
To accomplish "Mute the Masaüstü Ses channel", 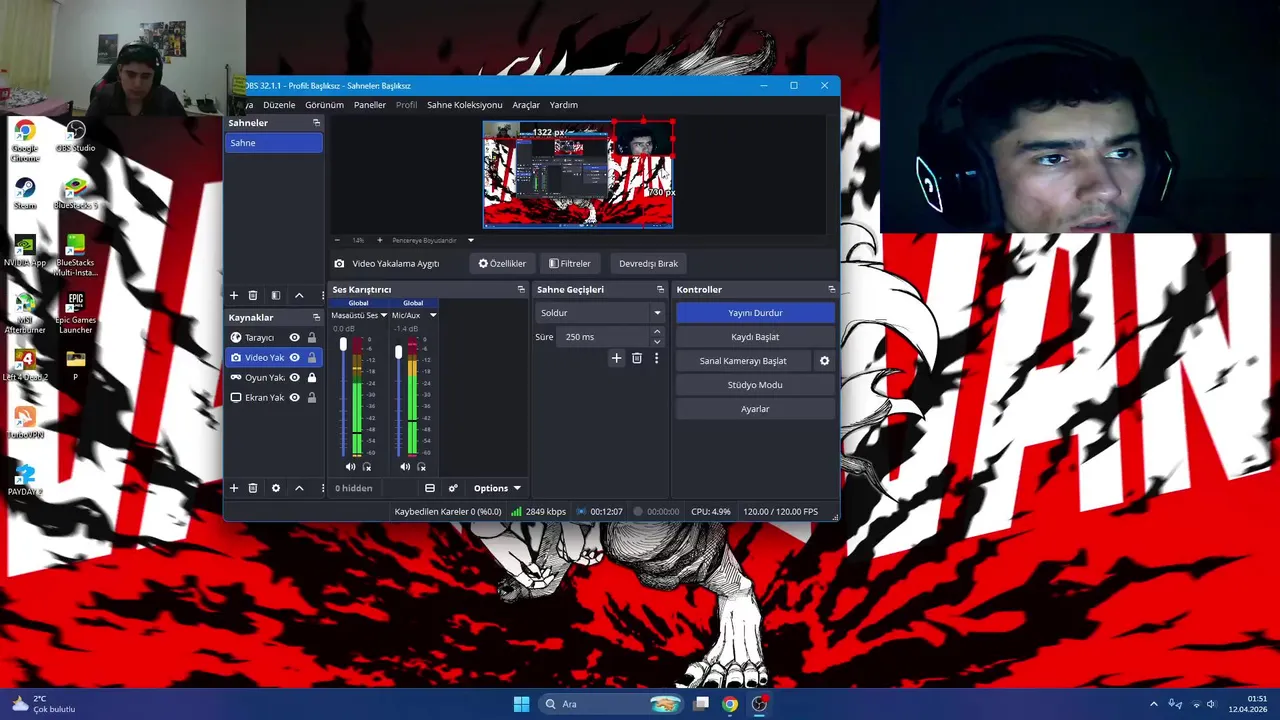I will tap(350, 467).
